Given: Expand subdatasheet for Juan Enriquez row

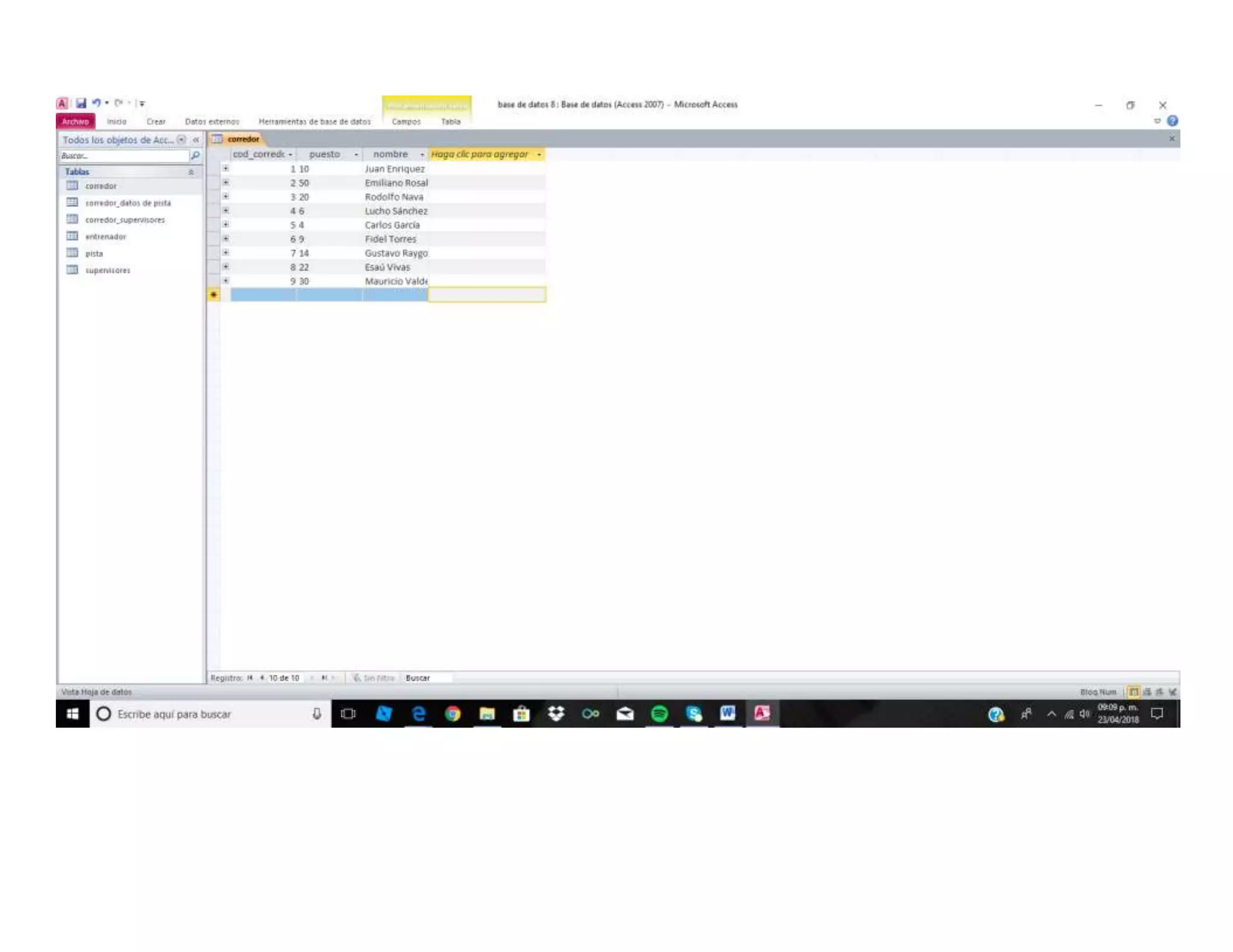Looking at the screenshot, I should pyautogui.click(x=226, y=168).
